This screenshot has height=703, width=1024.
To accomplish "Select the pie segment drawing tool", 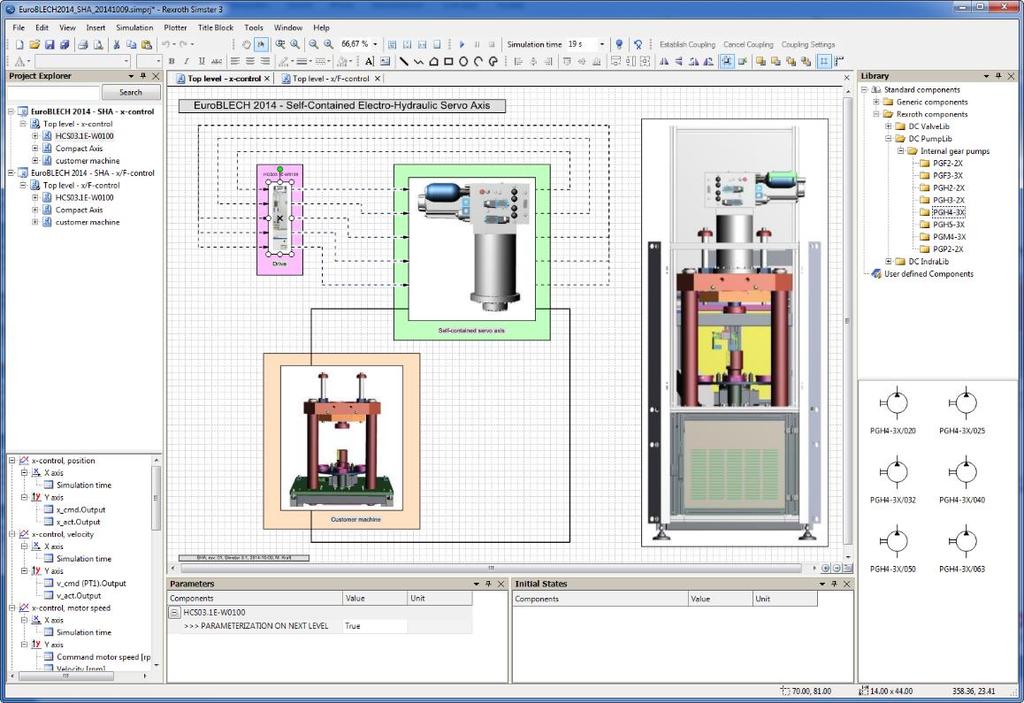I will [x=494, y=61].
